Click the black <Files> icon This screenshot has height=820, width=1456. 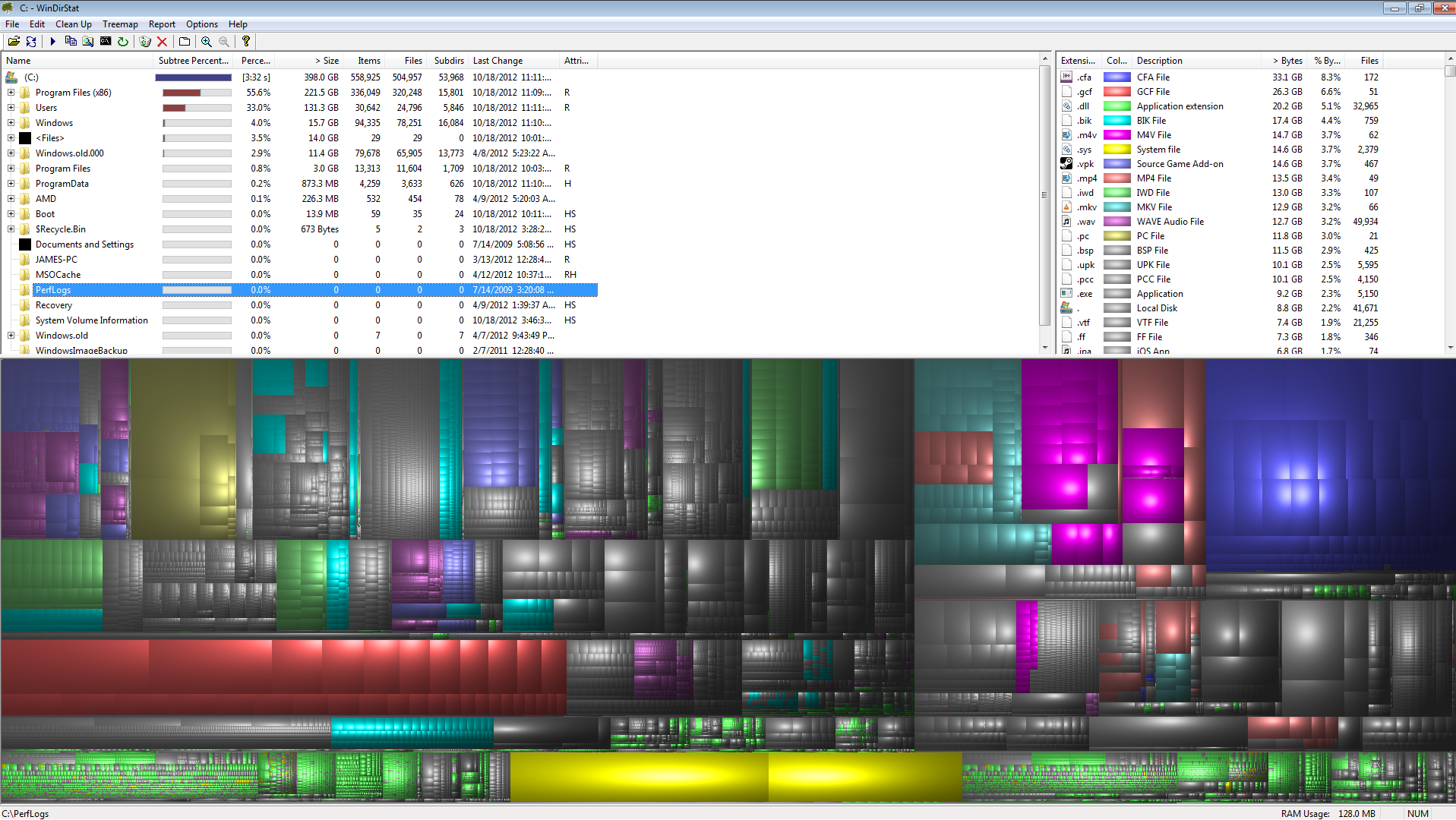(25, 138)
